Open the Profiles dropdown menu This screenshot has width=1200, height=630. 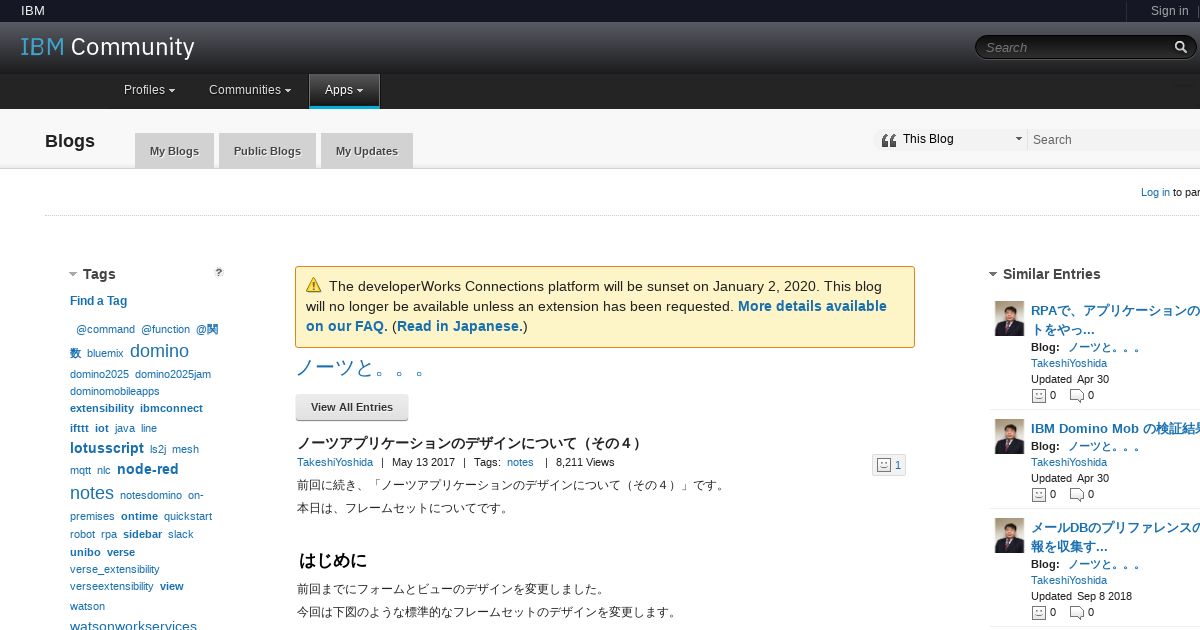pos(149,90)
